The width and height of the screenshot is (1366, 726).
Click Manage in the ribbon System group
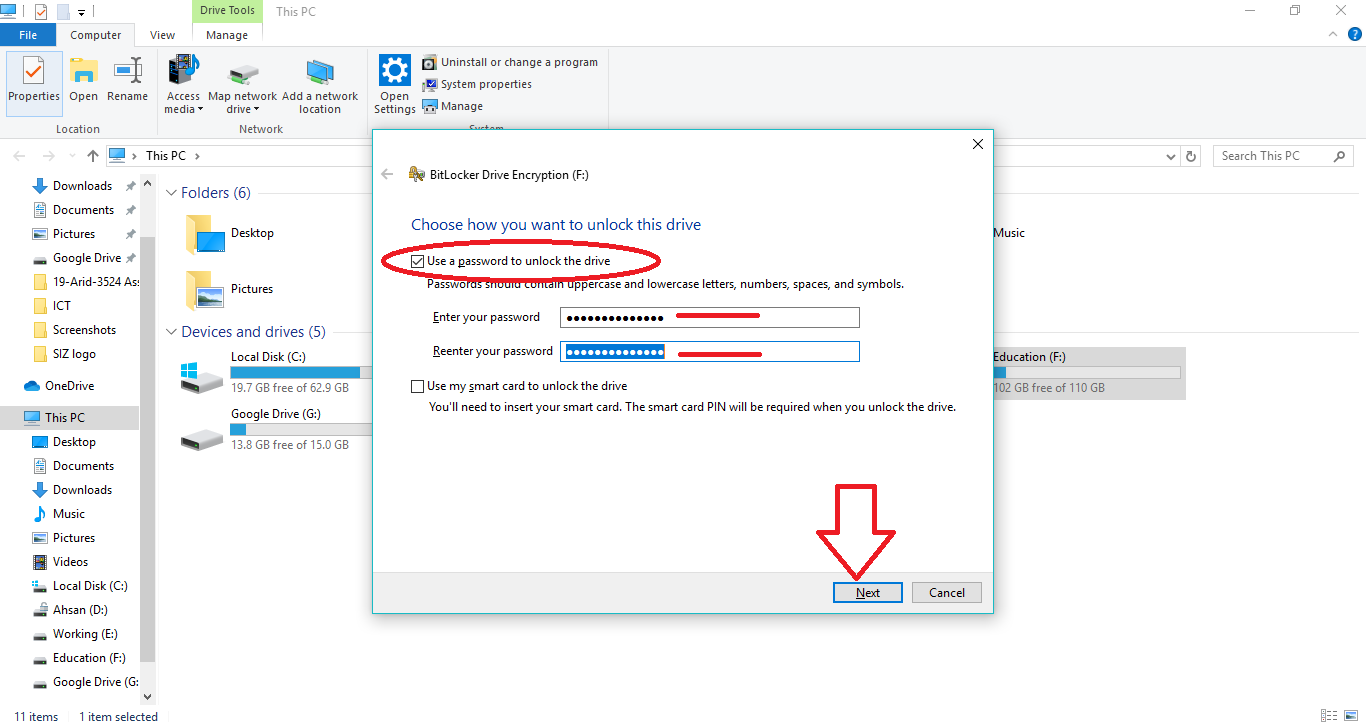[x=453, y=106]
